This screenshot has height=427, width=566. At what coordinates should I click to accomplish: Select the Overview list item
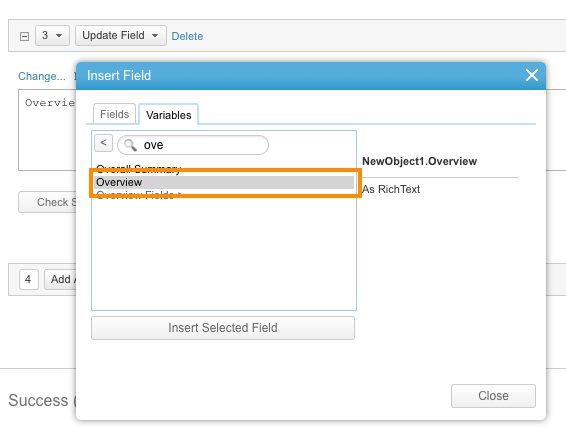[x=224, y=182]
